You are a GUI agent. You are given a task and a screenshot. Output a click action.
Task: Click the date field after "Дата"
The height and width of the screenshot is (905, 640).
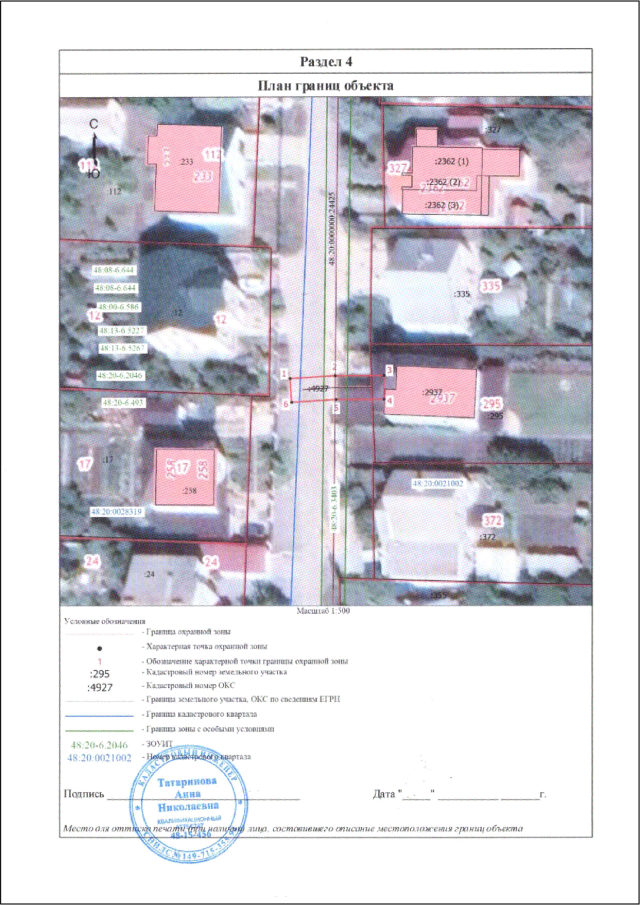(x=470, y=796)
